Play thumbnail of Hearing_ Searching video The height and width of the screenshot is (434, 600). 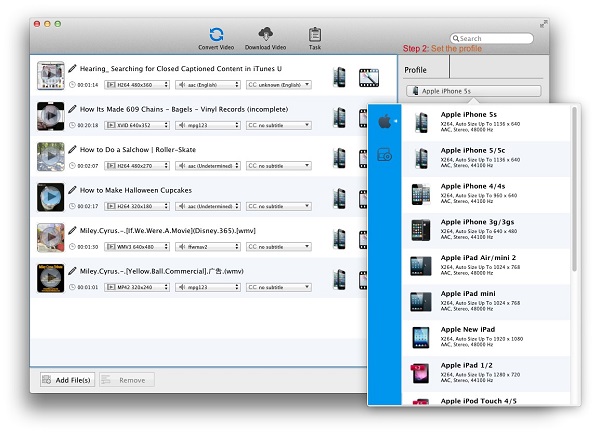[51, 75]
